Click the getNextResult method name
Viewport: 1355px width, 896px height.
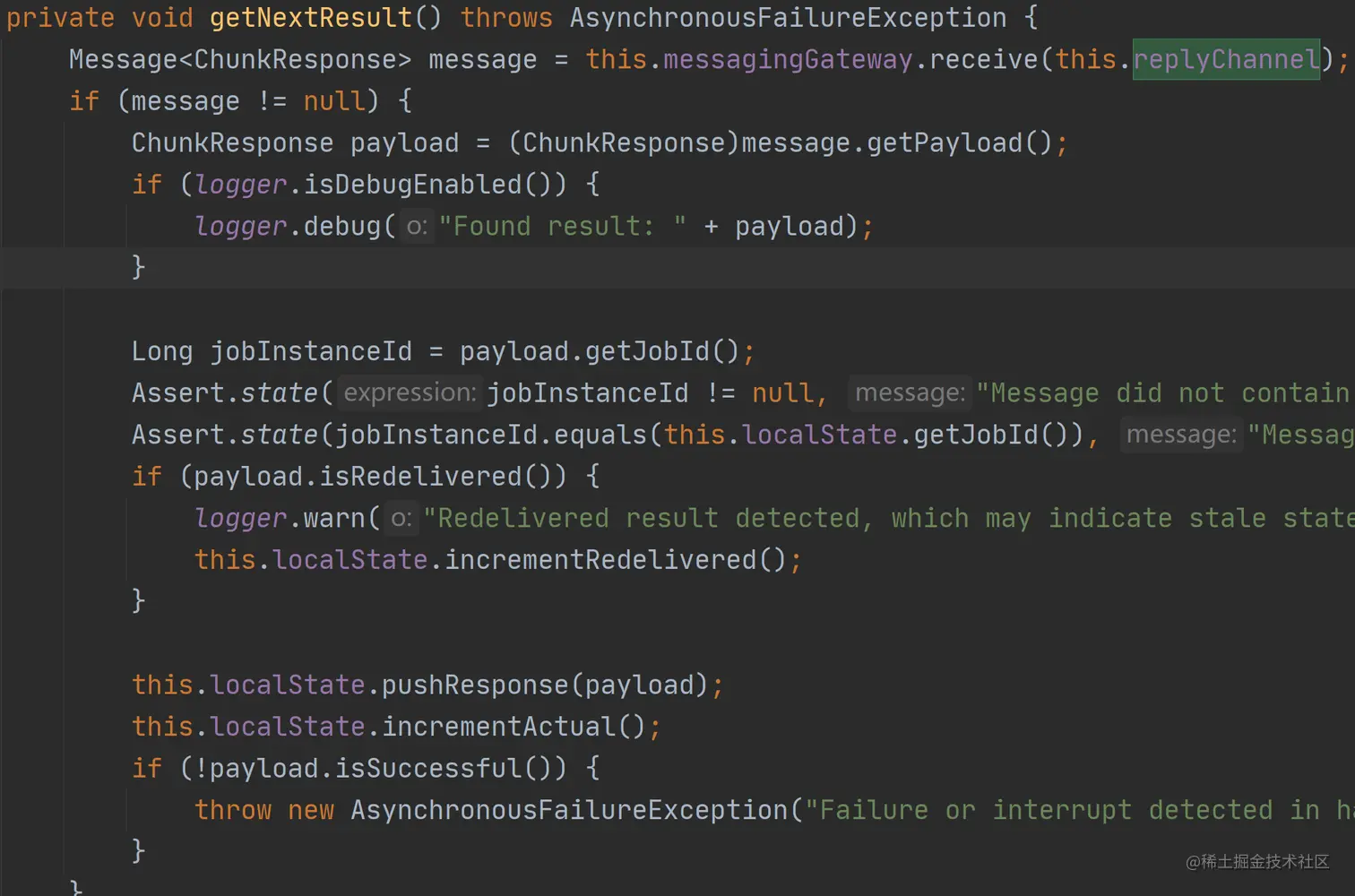tap(311, 18)
